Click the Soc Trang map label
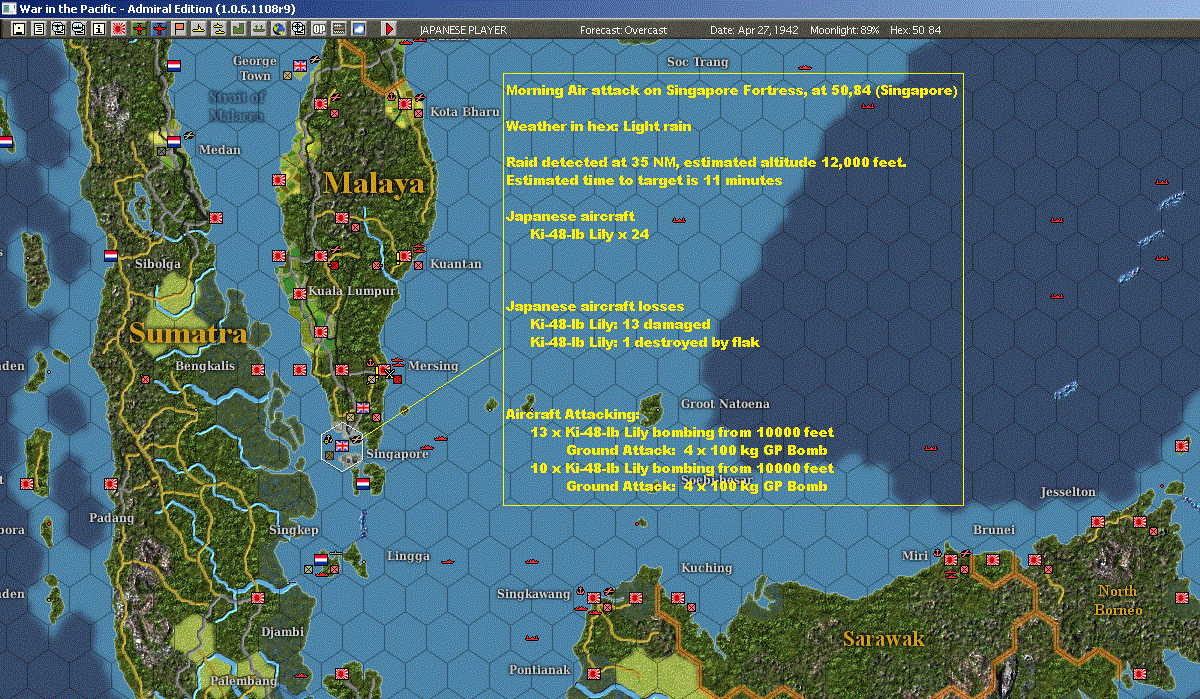Image resolution: width=1200 pixels, height=699 pixels. pos(697,62)
